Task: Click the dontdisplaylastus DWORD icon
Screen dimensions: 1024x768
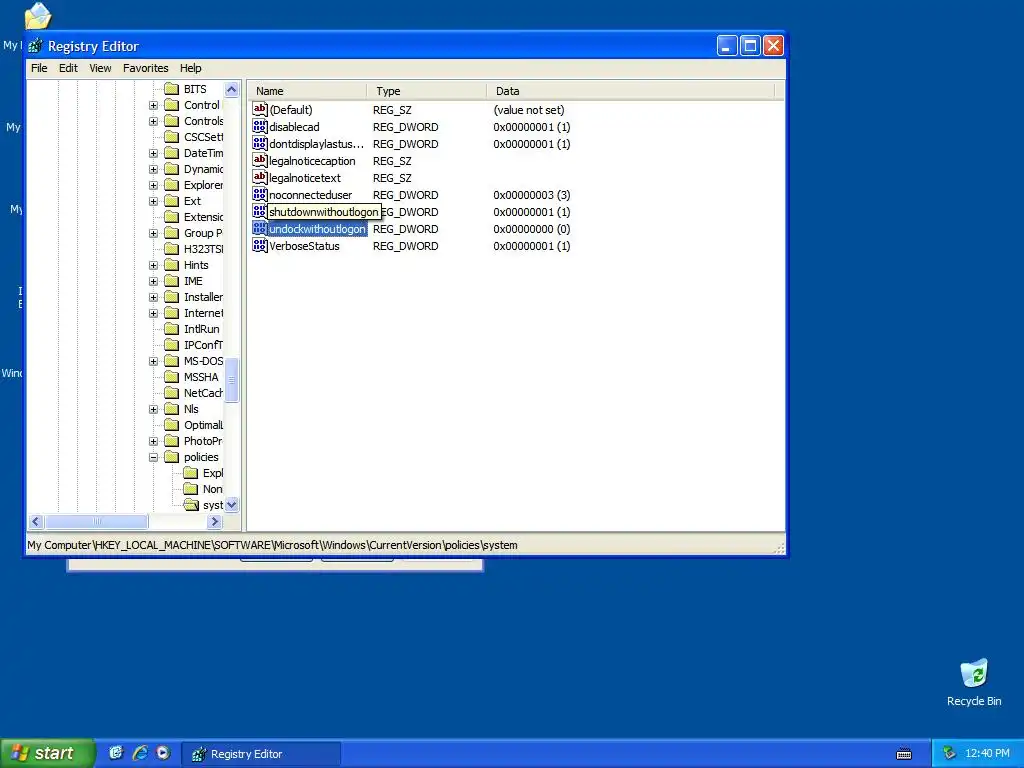Action: coord(260,144)
